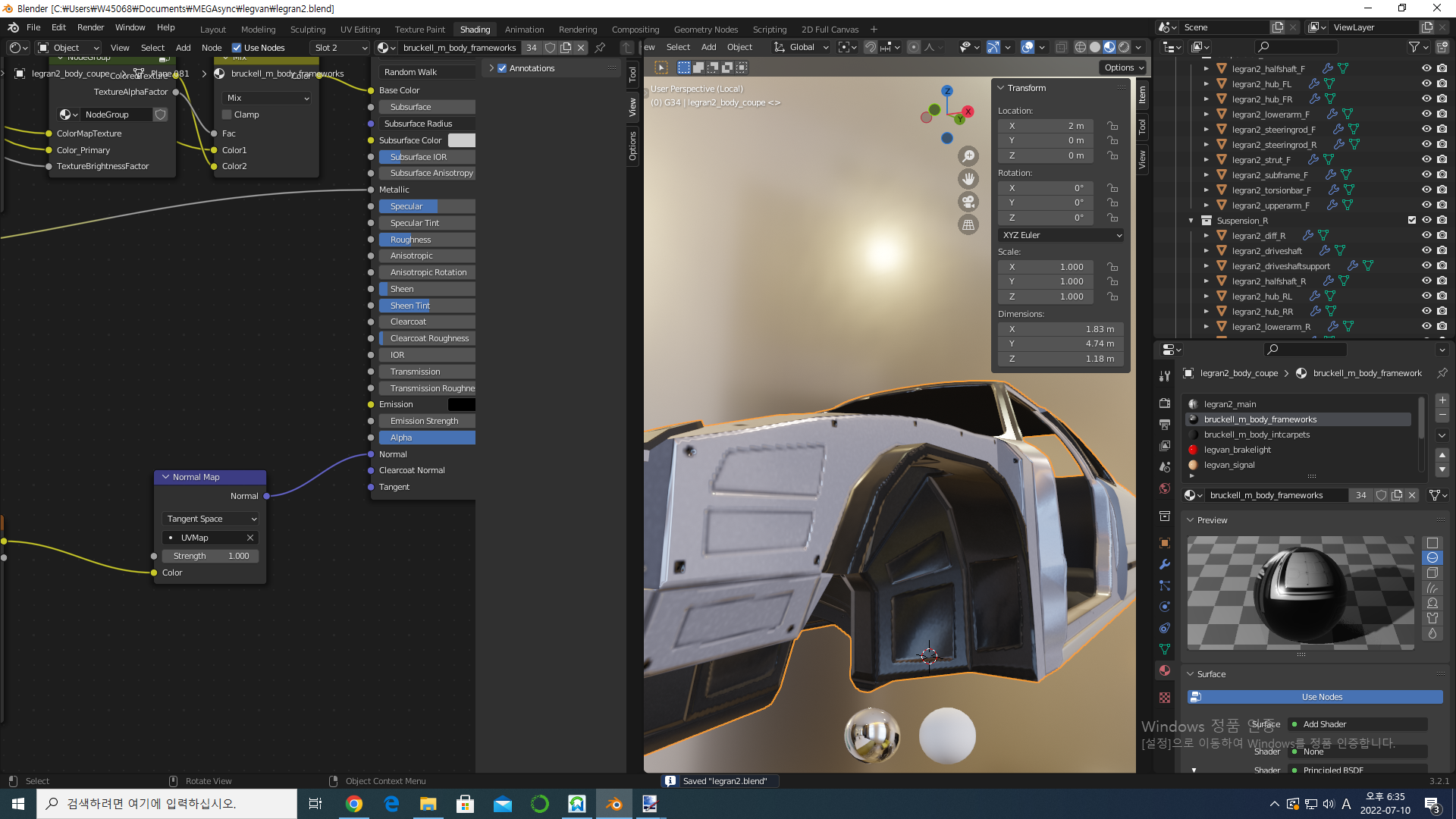Click the viewport zoom magnifier icon
This screenshot has height=819, width=1456.
pos(968,156)
